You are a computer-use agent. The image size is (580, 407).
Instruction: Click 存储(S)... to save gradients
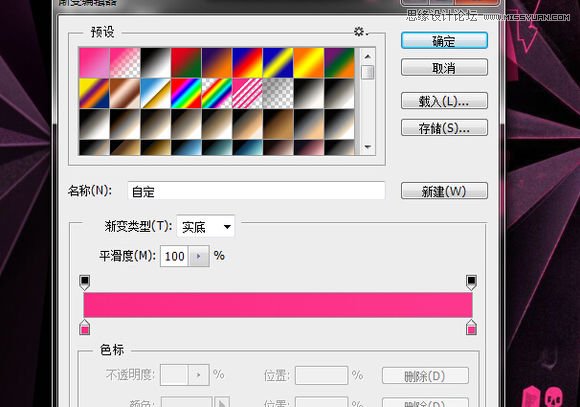click(x=444, y=128)
